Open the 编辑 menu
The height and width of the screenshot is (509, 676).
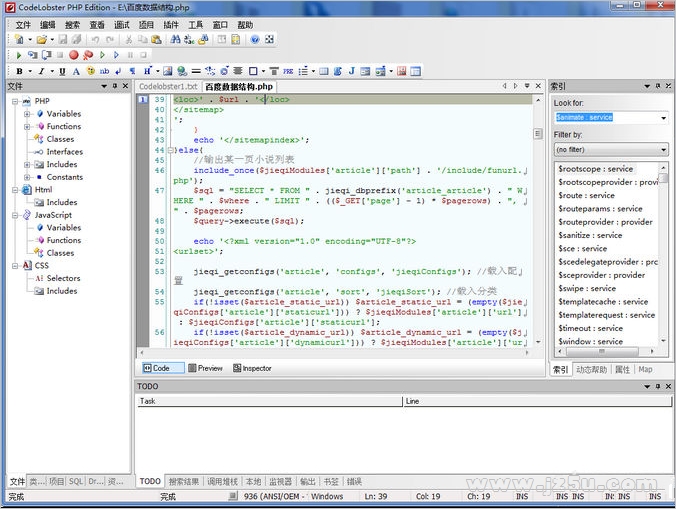[47, 25]
